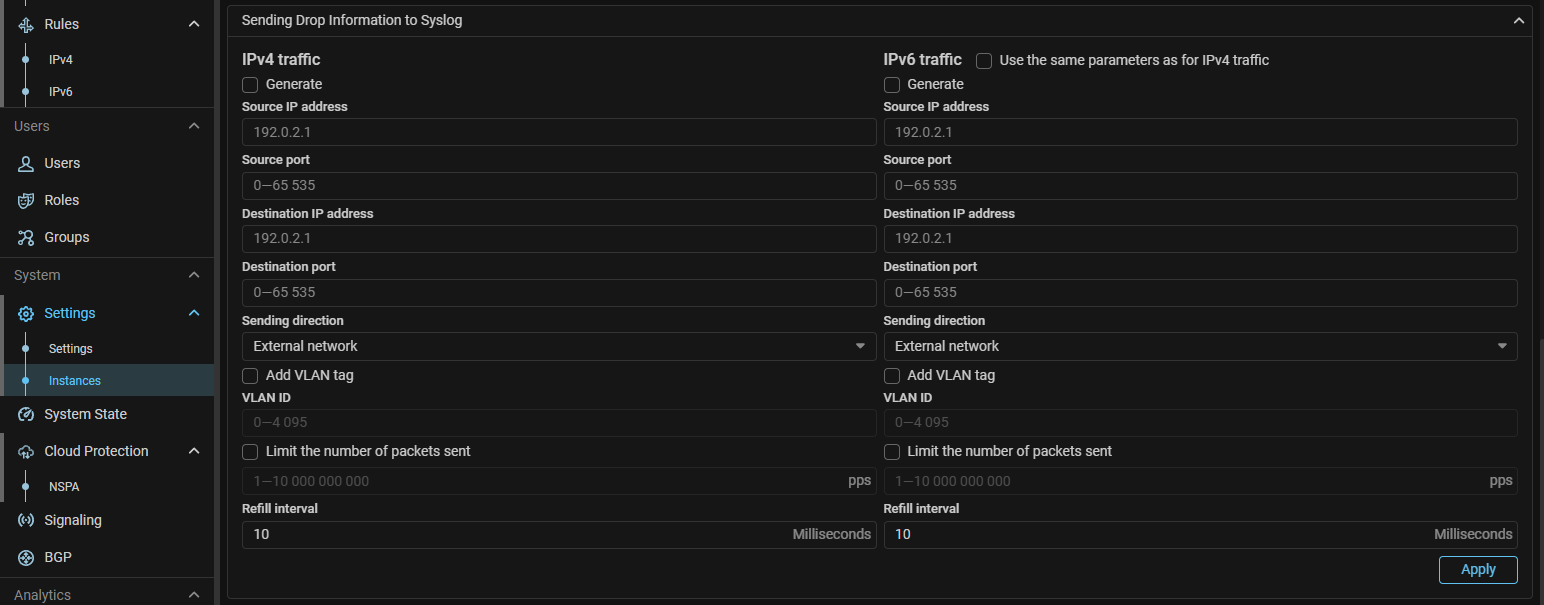Click the Signaling icon in sidebar
1544x605 pixels.
coord(27,520)
